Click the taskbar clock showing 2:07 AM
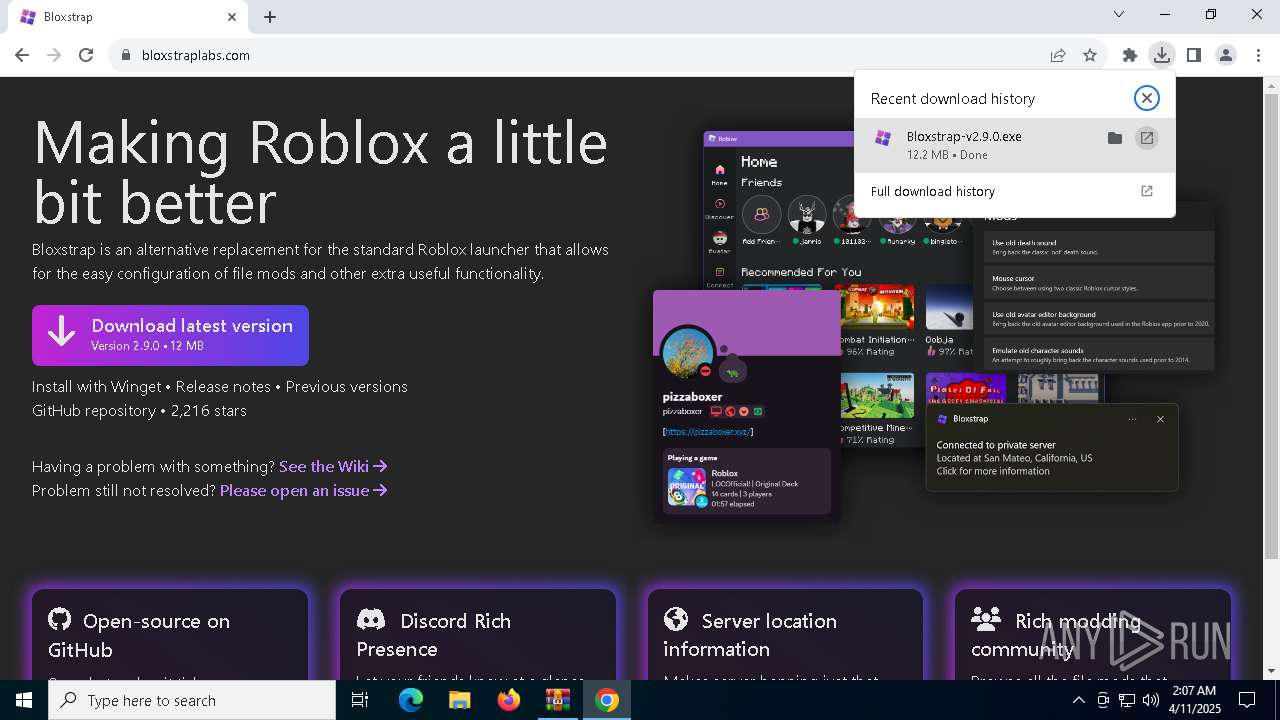The height and width of the screenshot is (720, 1280). click(1194, 700)
